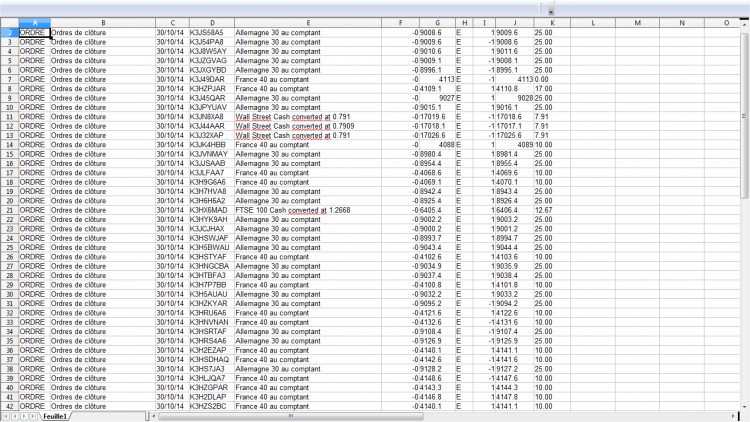The image size is (750, 422).
Task: Select column I header
Action: click(x=484, y=22)
